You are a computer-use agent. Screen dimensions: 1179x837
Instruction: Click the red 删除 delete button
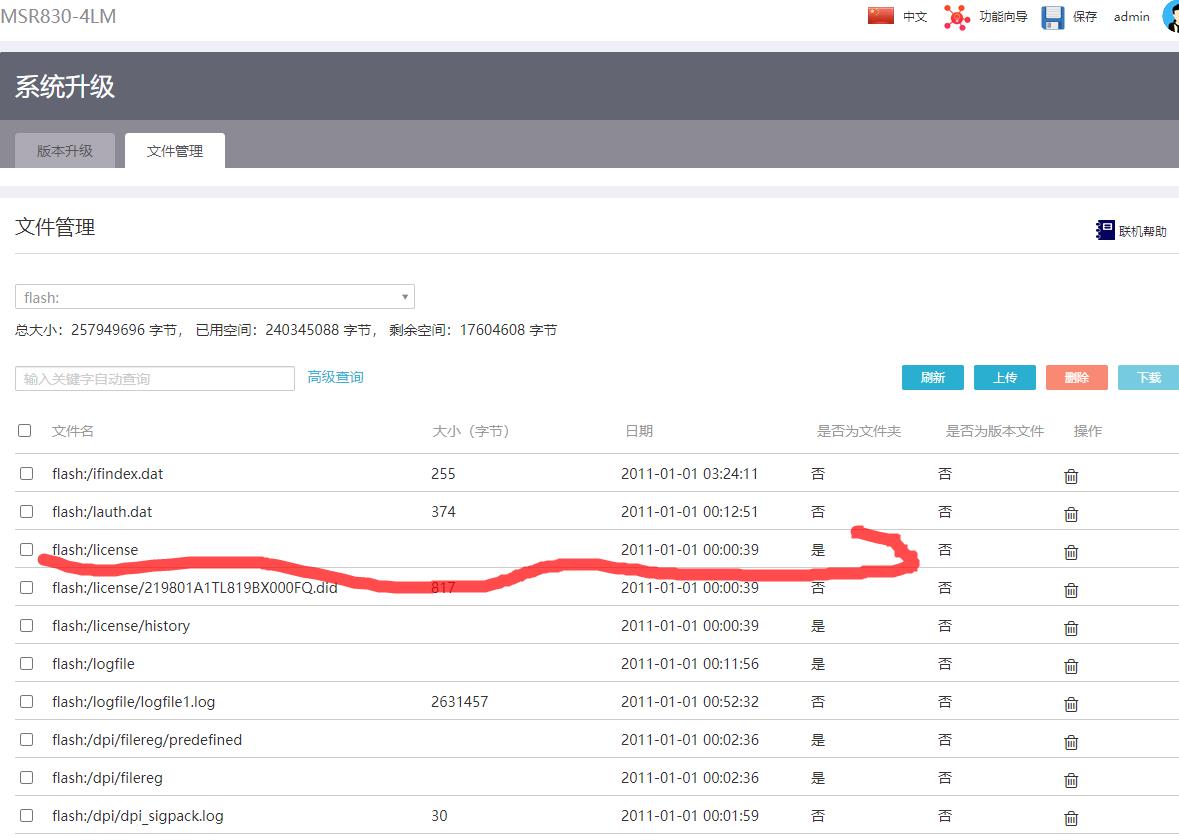point(1077,377)
